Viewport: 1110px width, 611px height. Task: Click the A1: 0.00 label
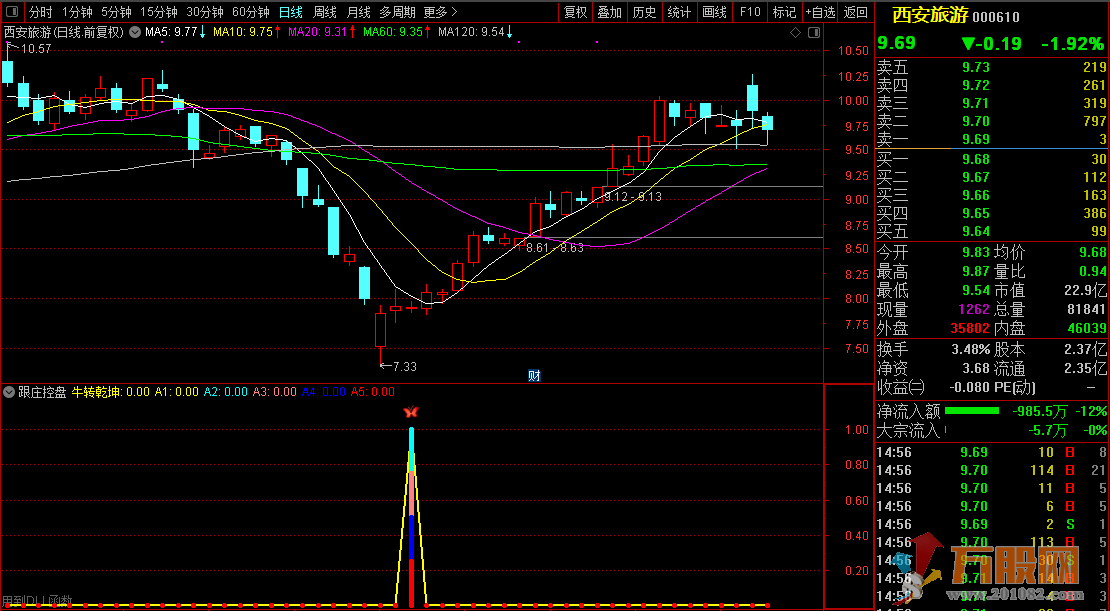pos(177,392)
